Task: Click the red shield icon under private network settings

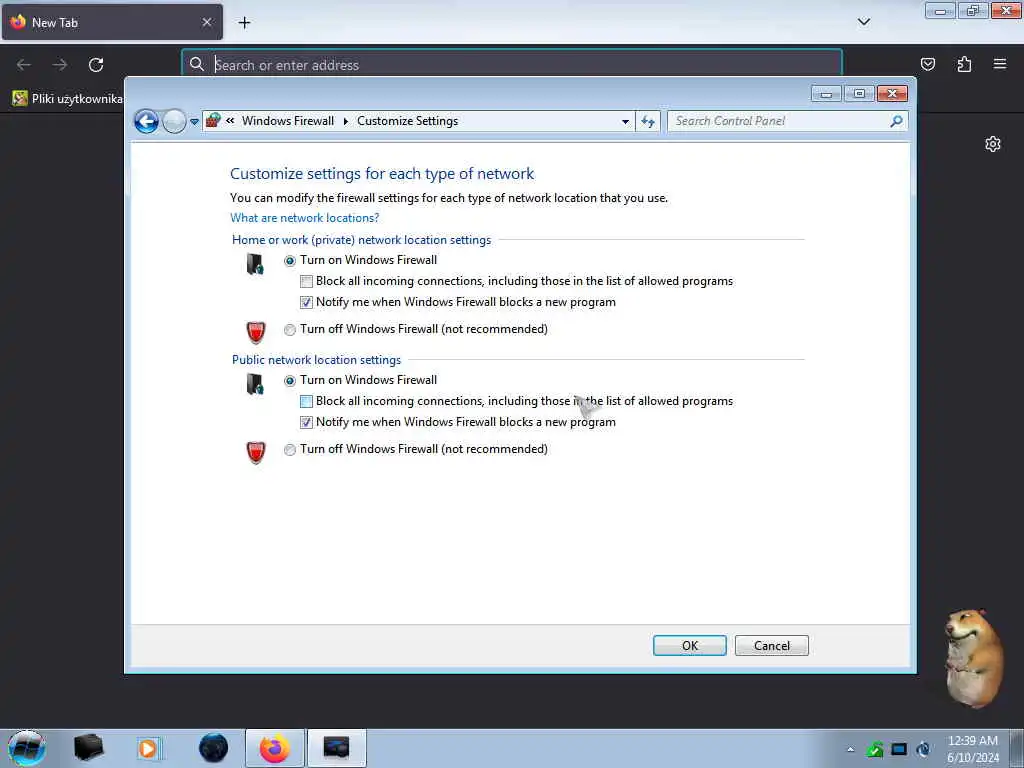Action: click(256, 332)
